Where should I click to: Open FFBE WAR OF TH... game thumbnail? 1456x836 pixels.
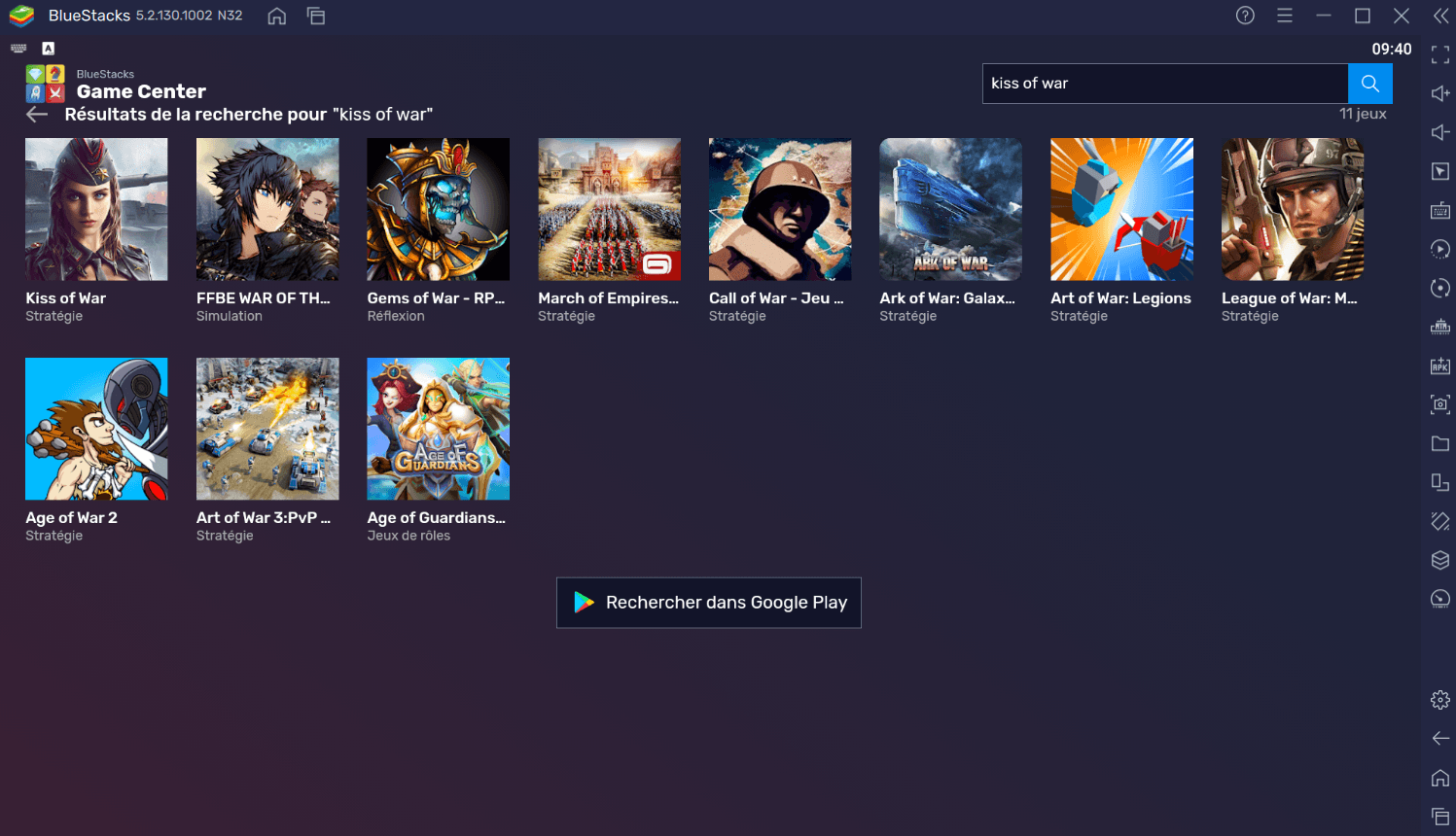[267, 209]
